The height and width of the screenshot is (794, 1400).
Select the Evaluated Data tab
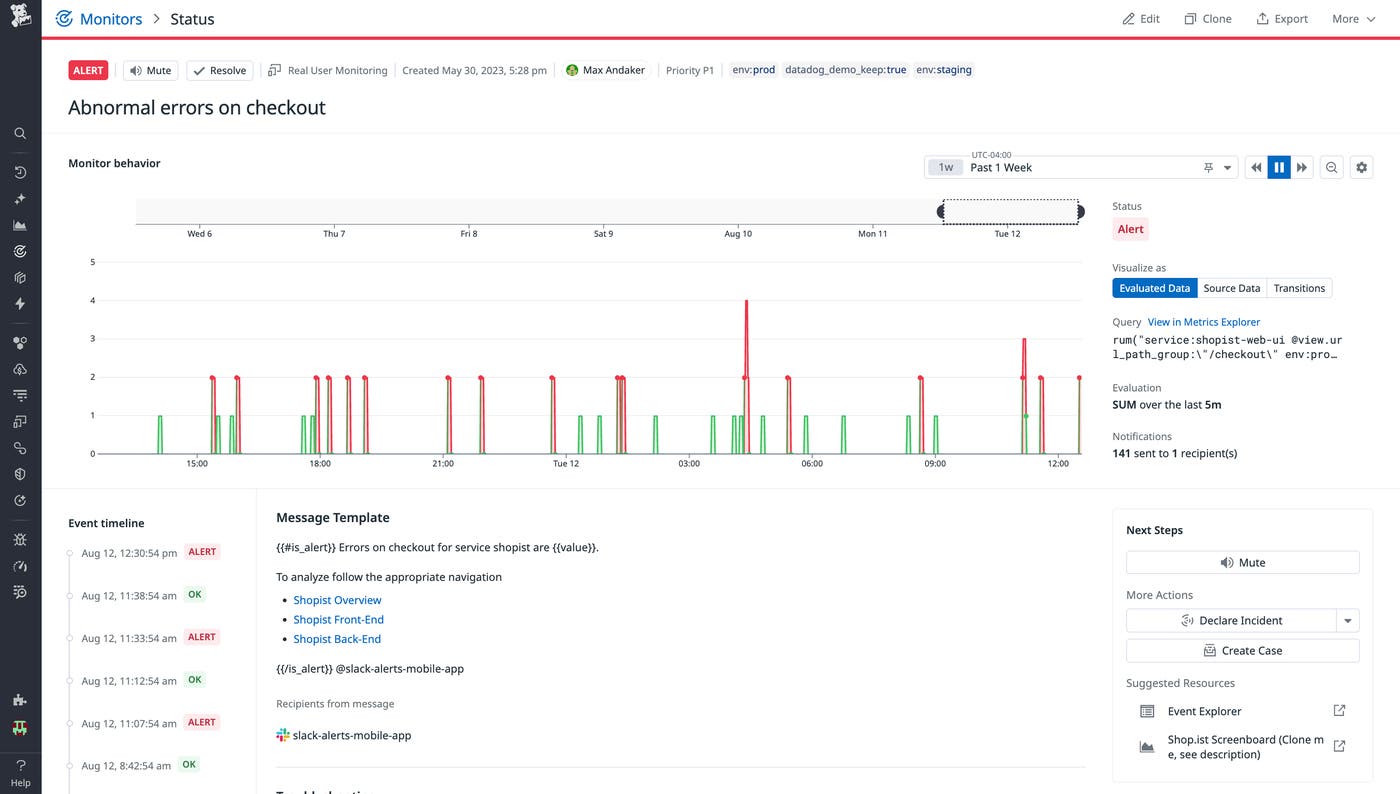coord(1154,288)
